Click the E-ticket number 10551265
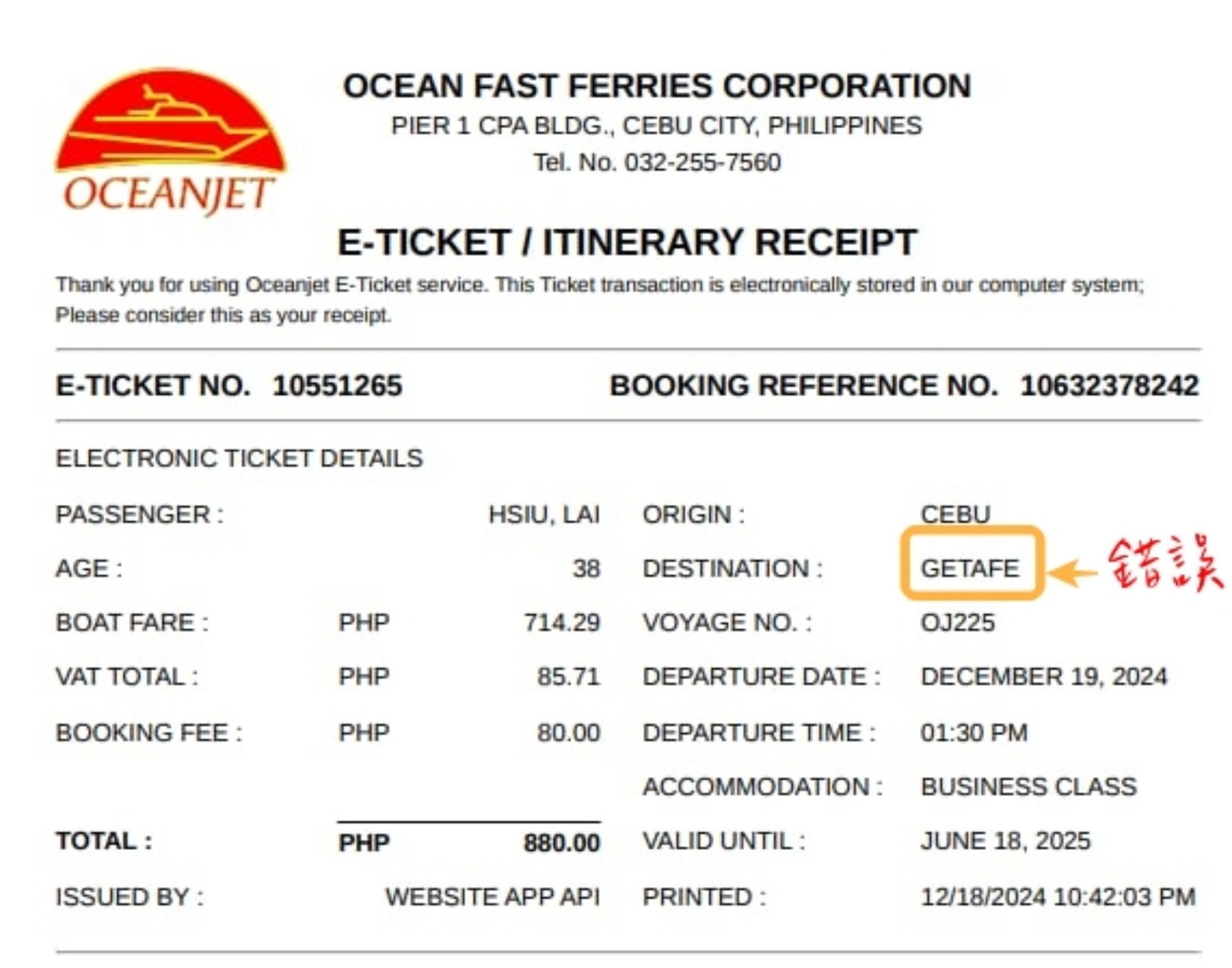This screenshot has width=1232, height=968. [x=338, y=386]
